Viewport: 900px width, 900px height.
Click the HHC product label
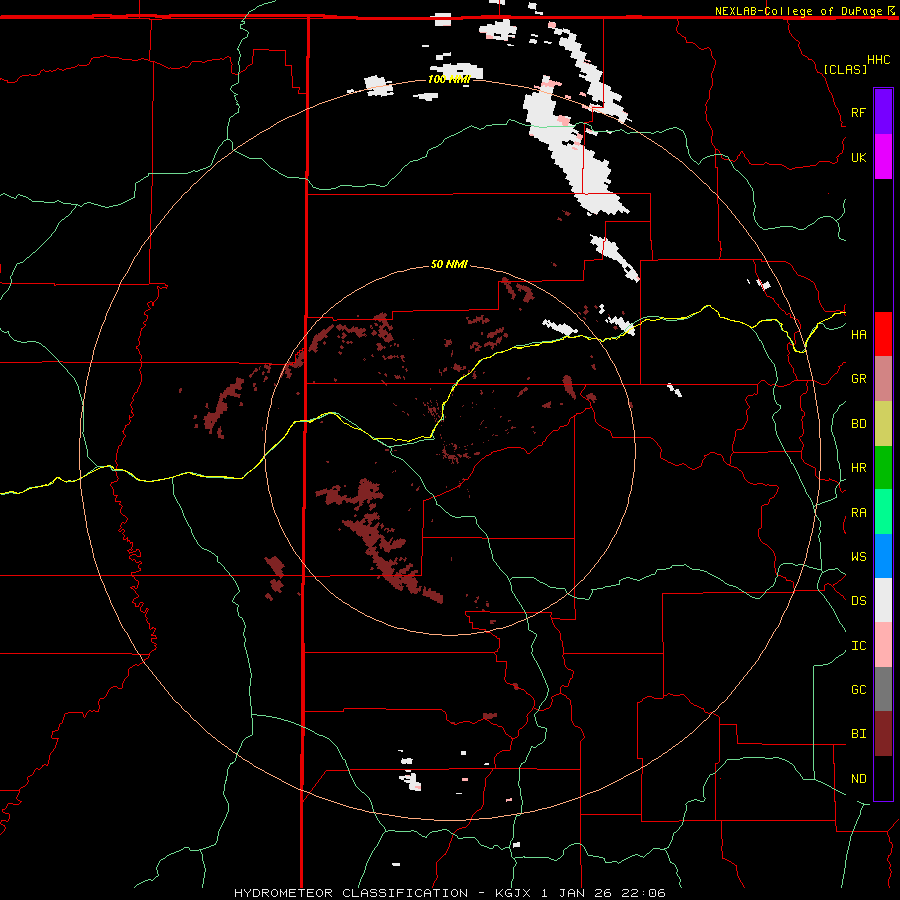[x=878, y=60]
